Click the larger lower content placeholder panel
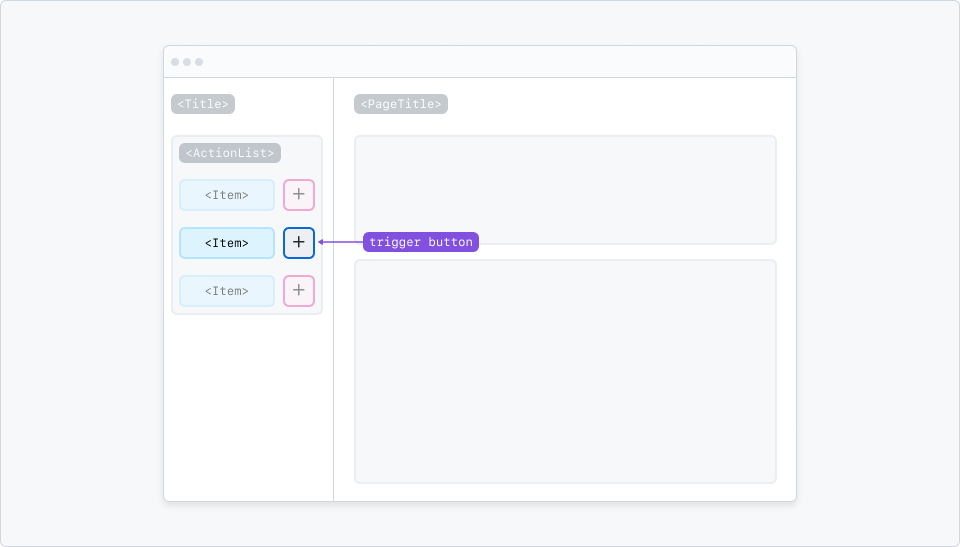The height and width of the screenshot is (547, 960). 565,371
